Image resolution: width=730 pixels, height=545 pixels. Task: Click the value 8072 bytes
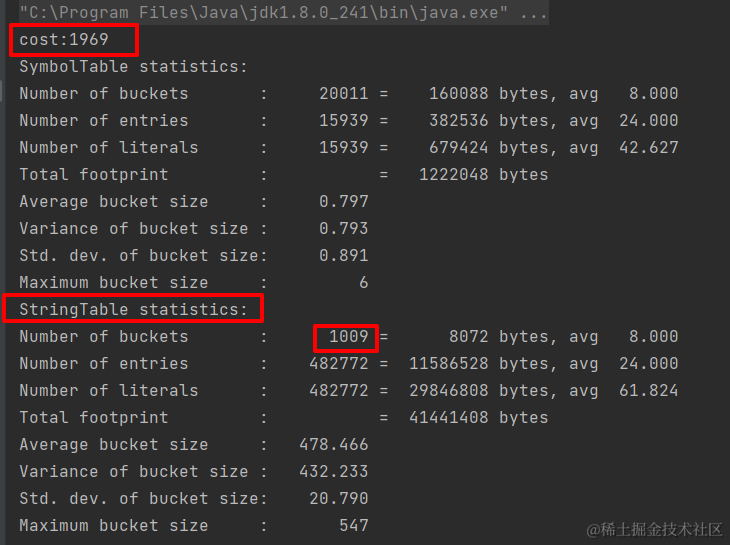(468, 336)
